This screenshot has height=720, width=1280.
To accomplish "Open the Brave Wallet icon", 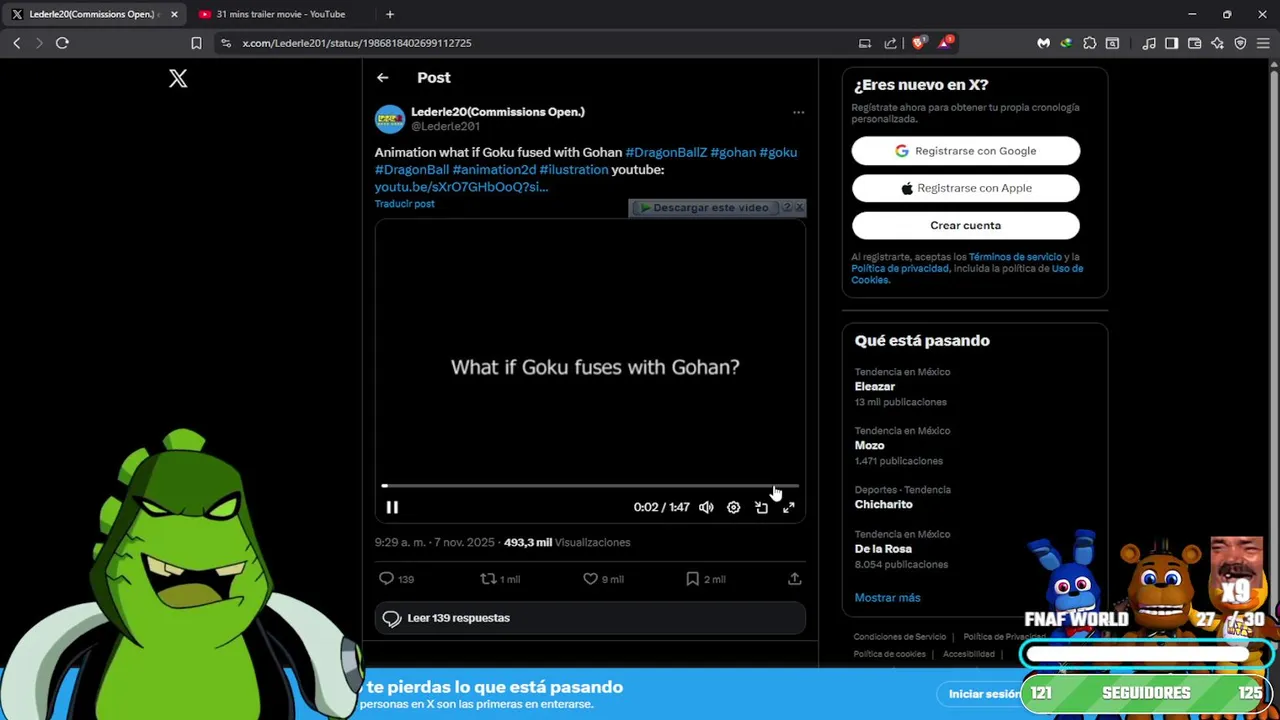I will [x=1194, y=43].
